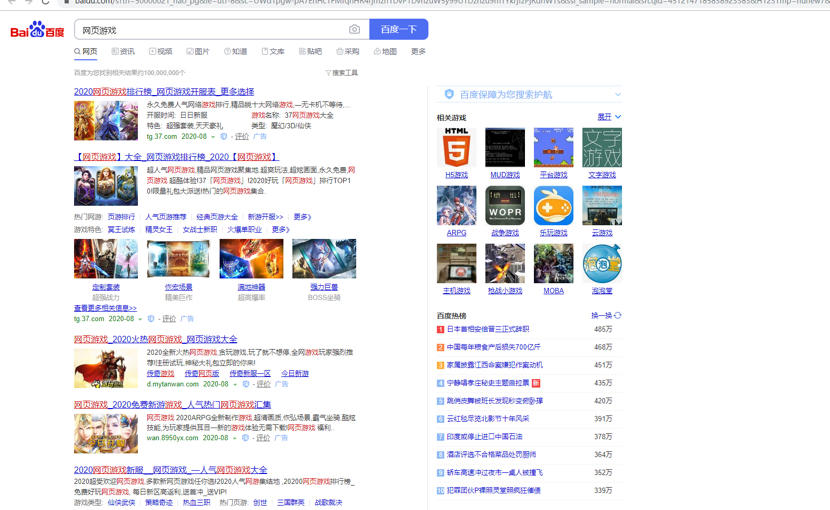Click the 恢宏场景 image thumbnail
The height and width of the screenshot is (510, 830).
pyautogui.click(x=178, y=258)
